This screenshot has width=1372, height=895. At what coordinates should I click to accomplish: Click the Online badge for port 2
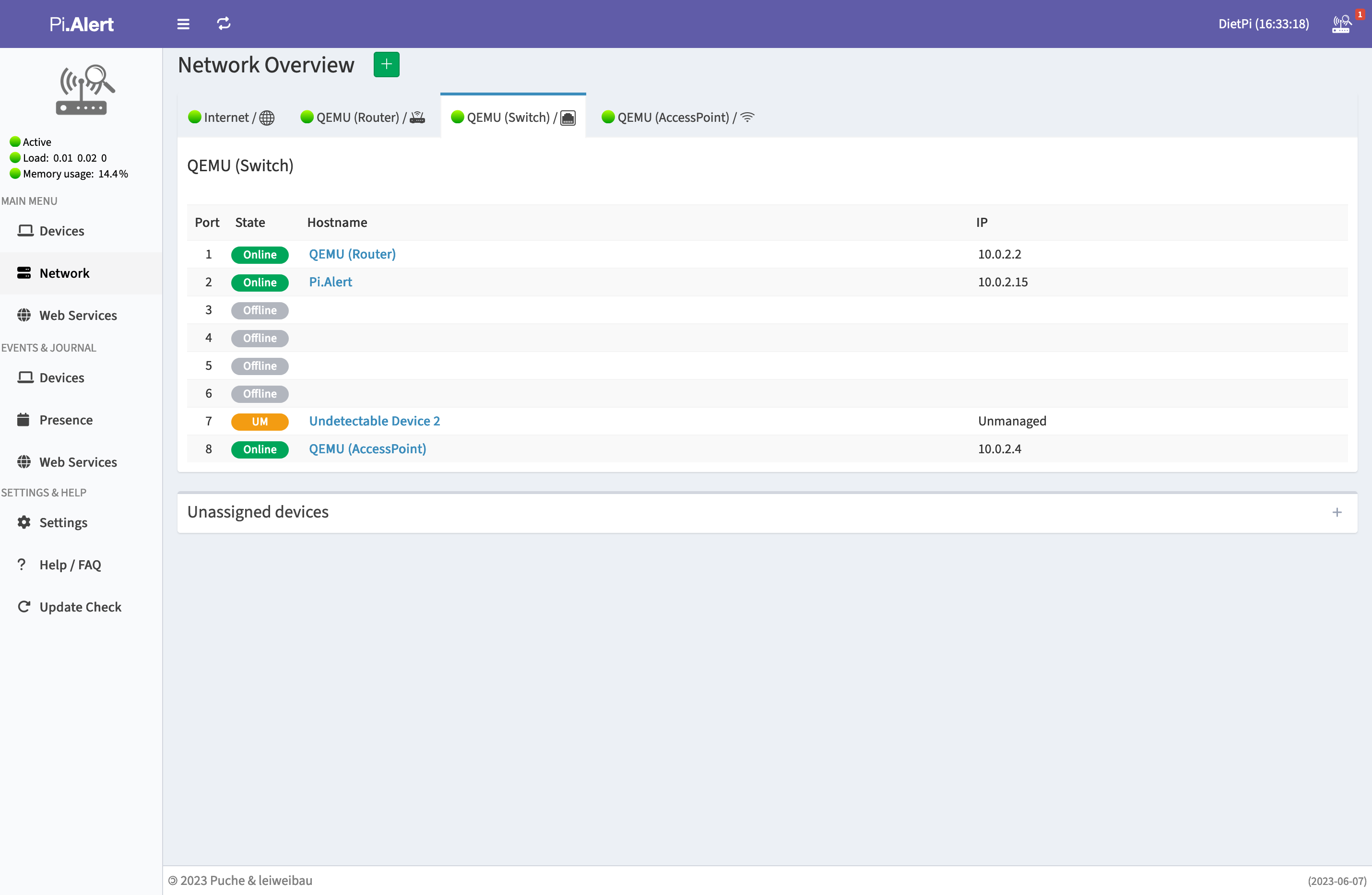(x=260, y=283)
